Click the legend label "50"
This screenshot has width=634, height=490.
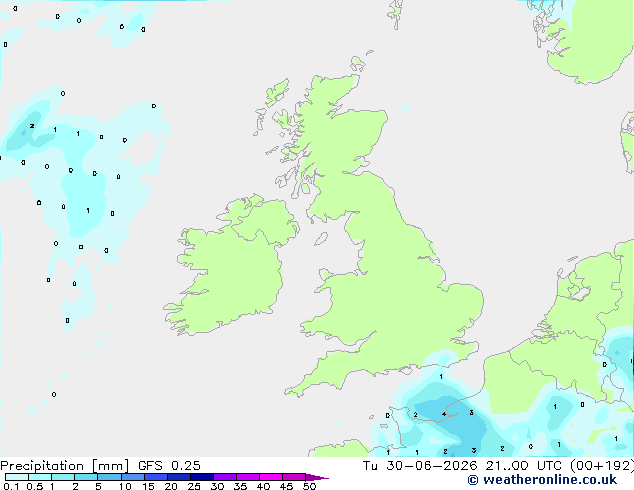point(309,486)
